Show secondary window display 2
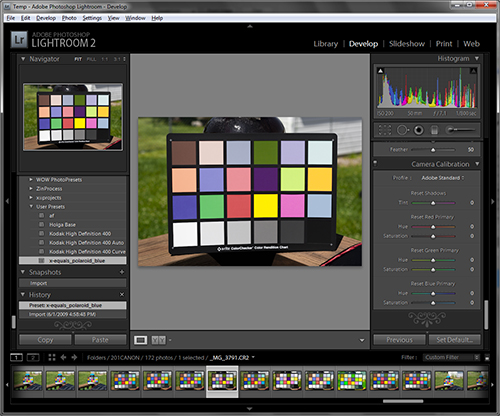Screen dimensions: 500x416 click(33, 358)
